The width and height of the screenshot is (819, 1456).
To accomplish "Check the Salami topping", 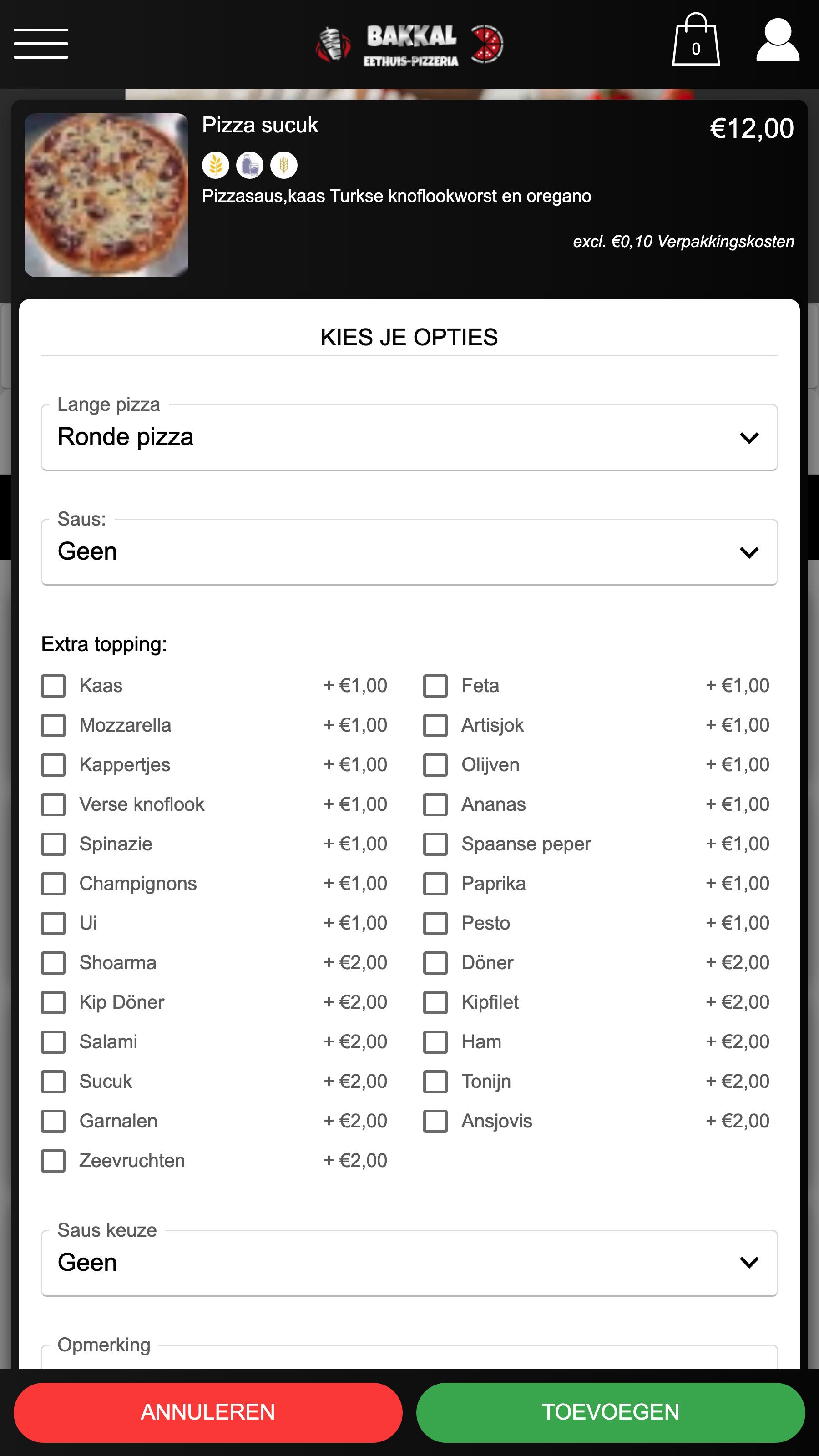I will click(x=53, y=1041).
